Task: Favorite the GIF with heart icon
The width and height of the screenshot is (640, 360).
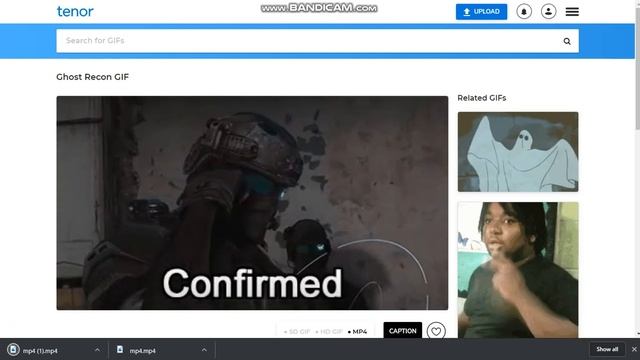Action: (x=436, y=331)
